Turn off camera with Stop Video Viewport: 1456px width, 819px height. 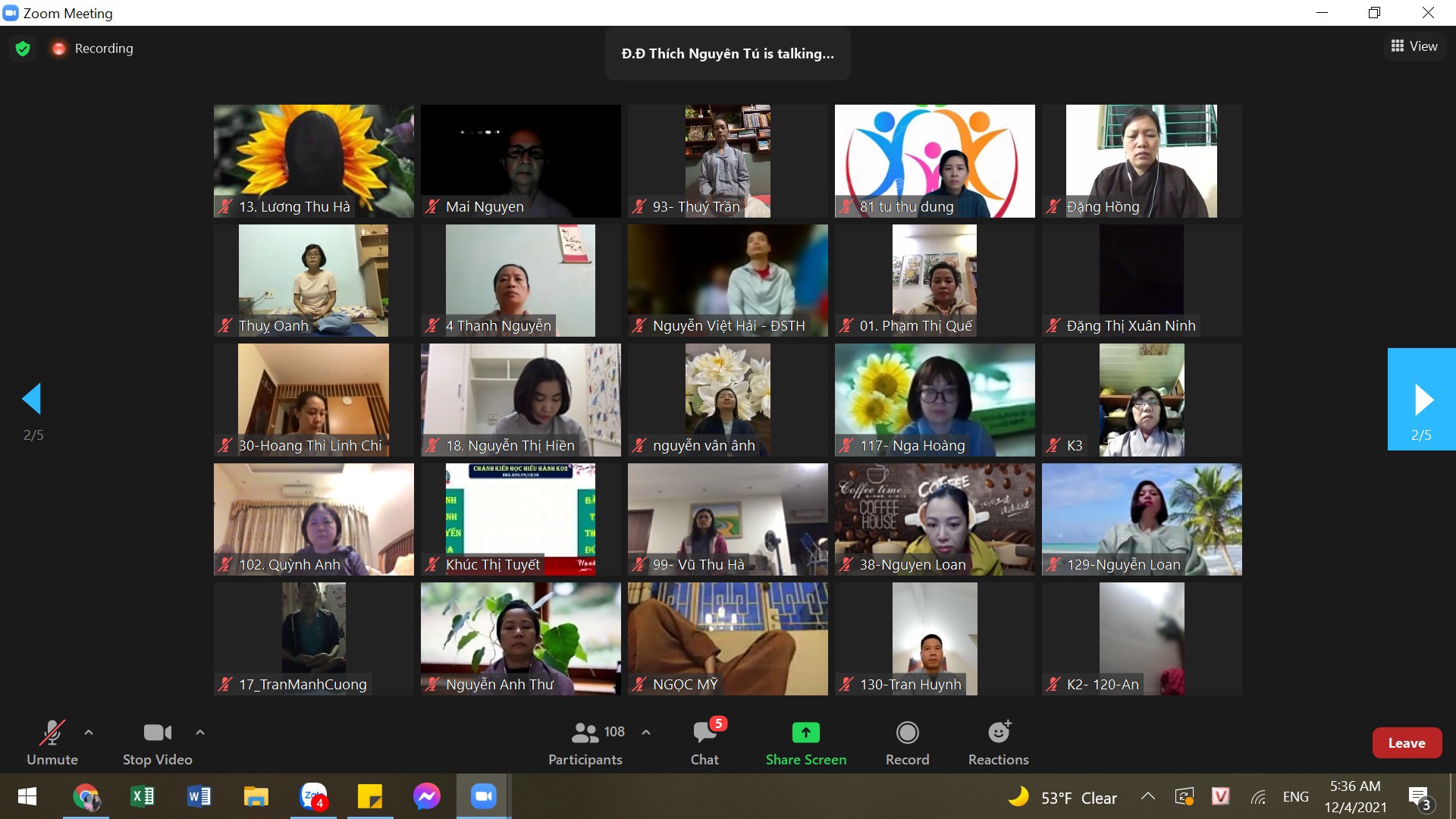(x=157, y=742)
